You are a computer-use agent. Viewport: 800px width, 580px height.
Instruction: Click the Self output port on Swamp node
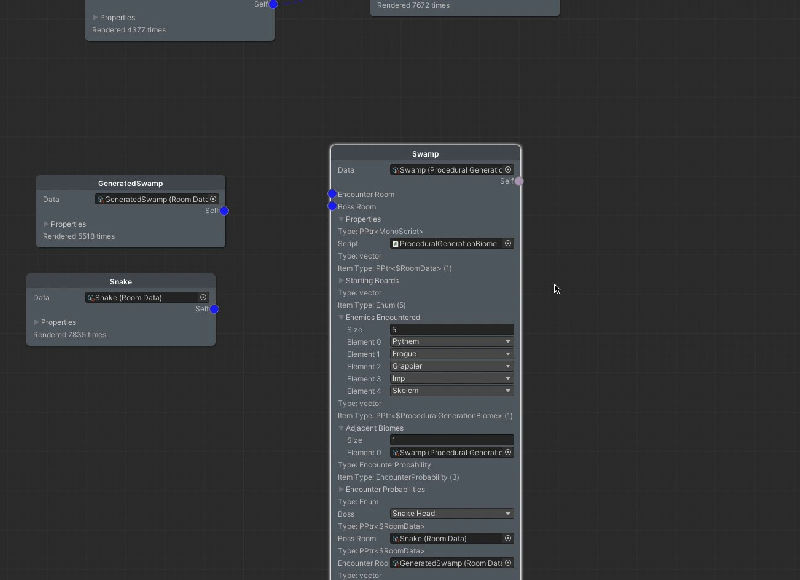(518, 181)
